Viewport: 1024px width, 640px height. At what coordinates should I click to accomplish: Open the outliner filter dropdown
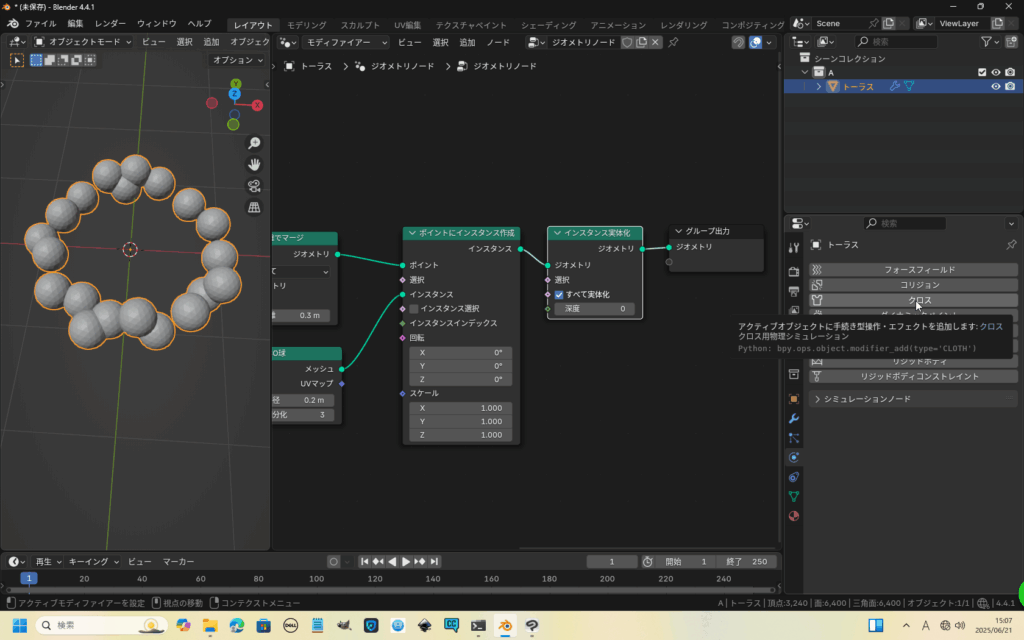(989, 42)
